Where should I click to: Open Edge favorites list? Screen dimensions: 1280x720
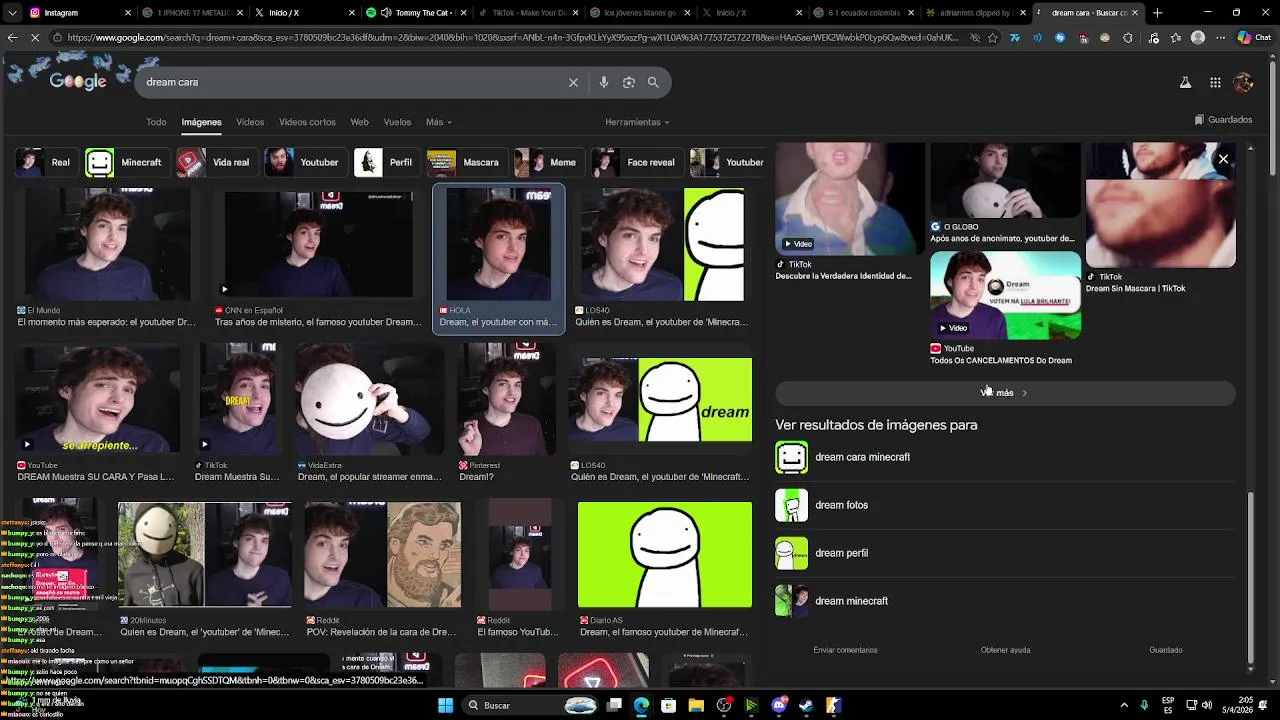[x=1174, y=38]
